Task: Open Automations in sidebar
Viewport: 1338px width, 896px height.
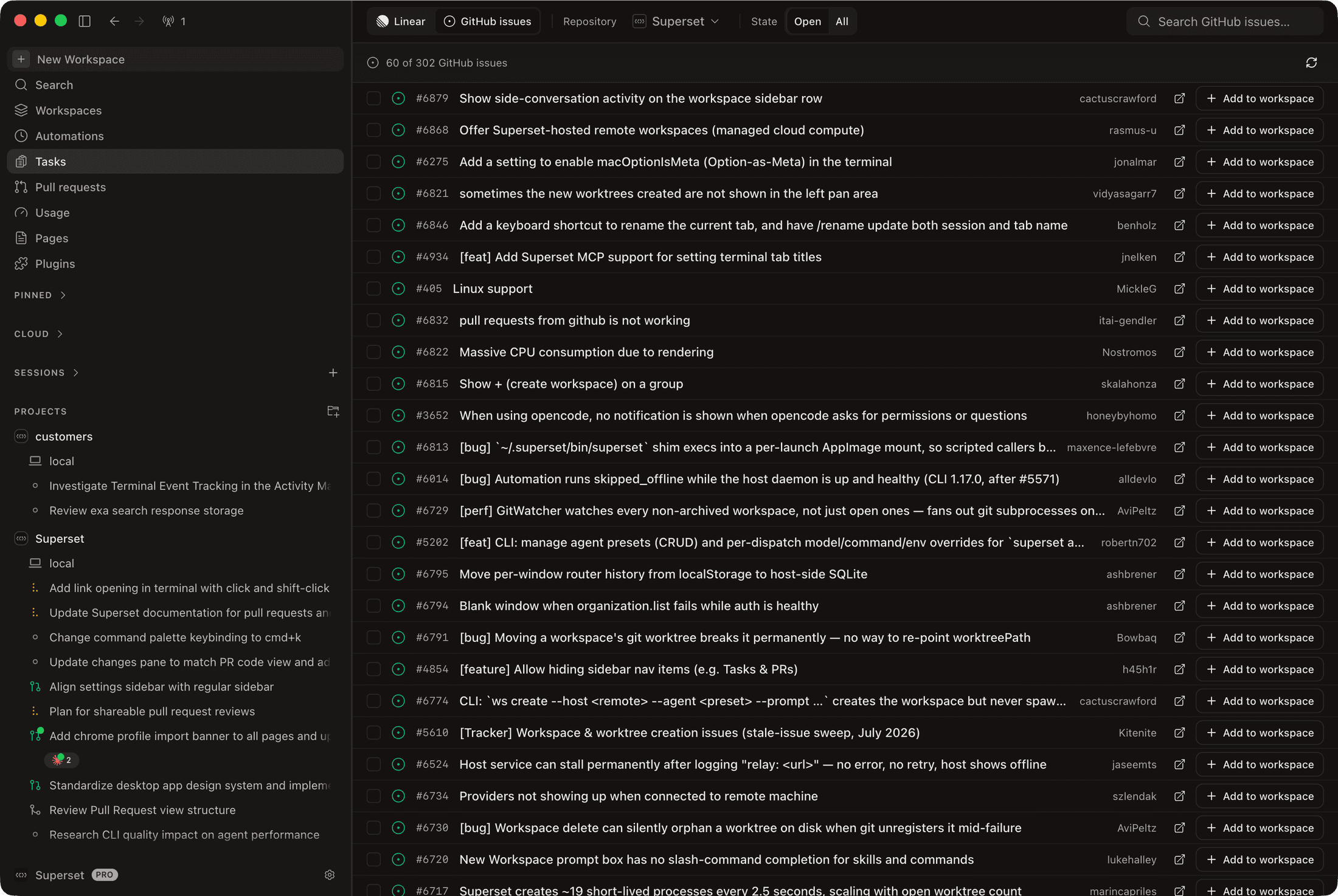Action: [175, 136]
